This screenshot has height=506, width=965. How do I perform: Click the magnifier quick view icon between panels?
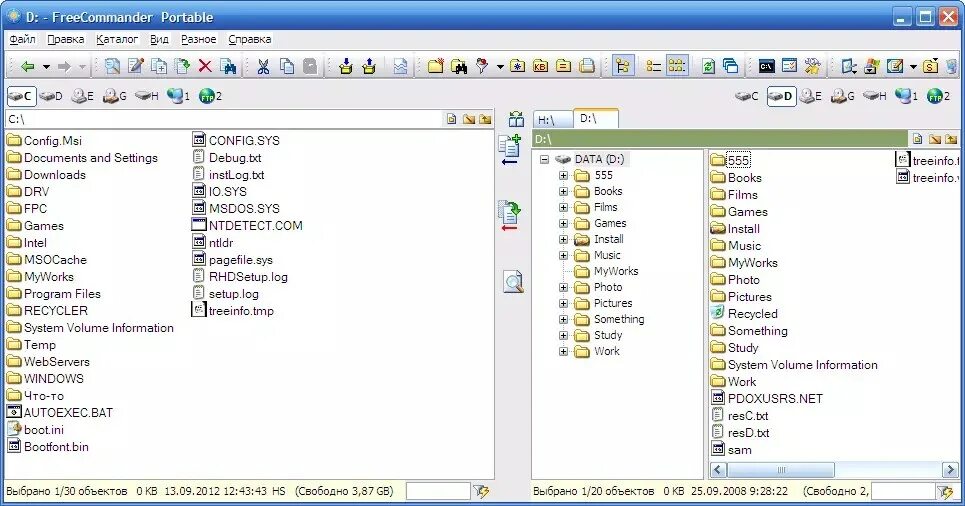(513, 281)
